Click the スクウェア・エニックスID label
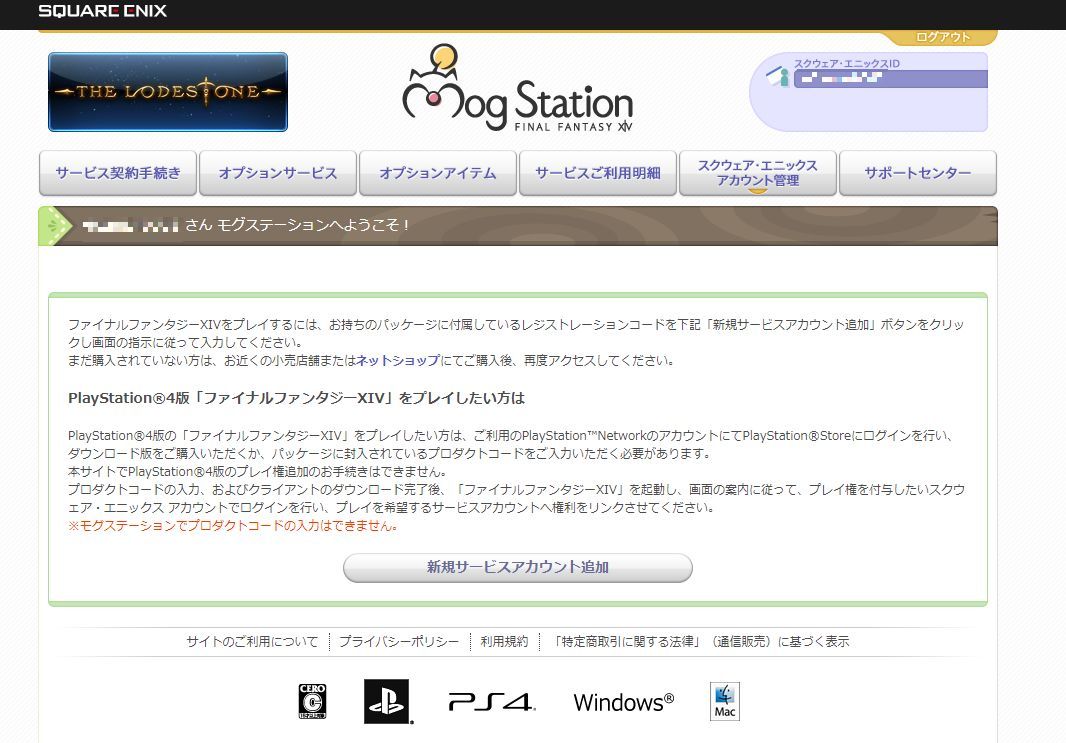Screen dimensions: 1066x743 (x=847, y=63)
